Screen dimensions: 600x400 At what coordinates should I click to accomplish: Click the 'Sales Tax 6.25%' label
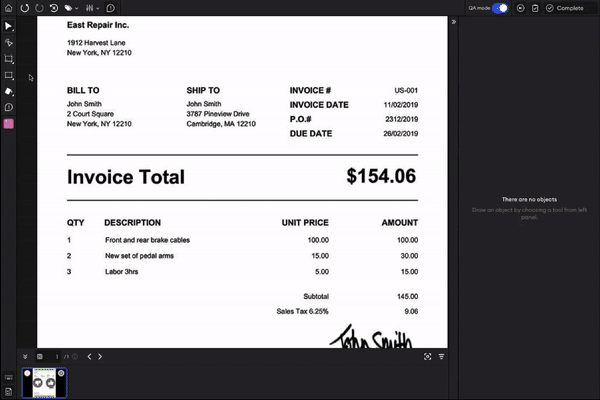pyautogui.click(x=302, y=312)
